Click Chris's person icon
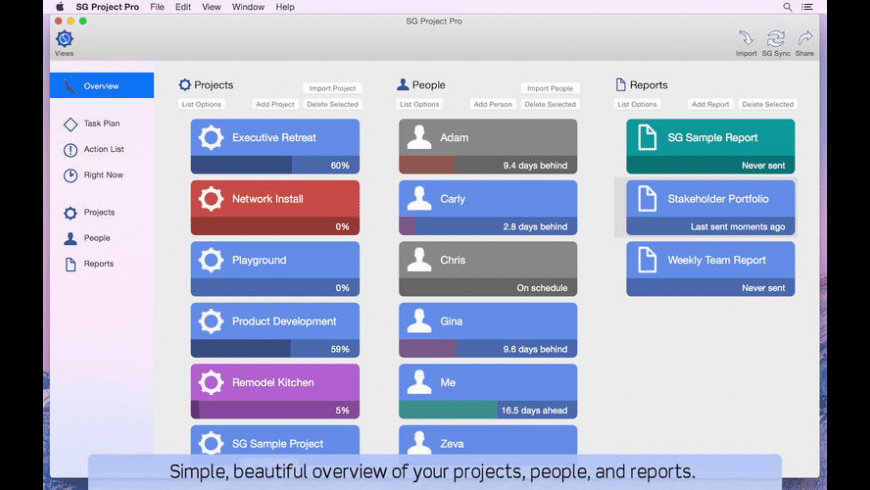This screenshot has width=870, height=490. (x=419, y=260)
